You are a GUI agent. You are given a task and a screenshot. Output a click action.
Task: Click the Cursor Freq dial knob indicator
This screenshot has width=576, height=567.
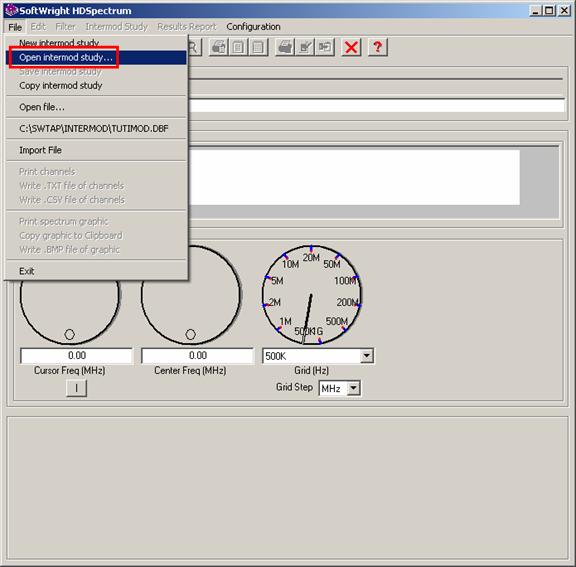(69, 334)
